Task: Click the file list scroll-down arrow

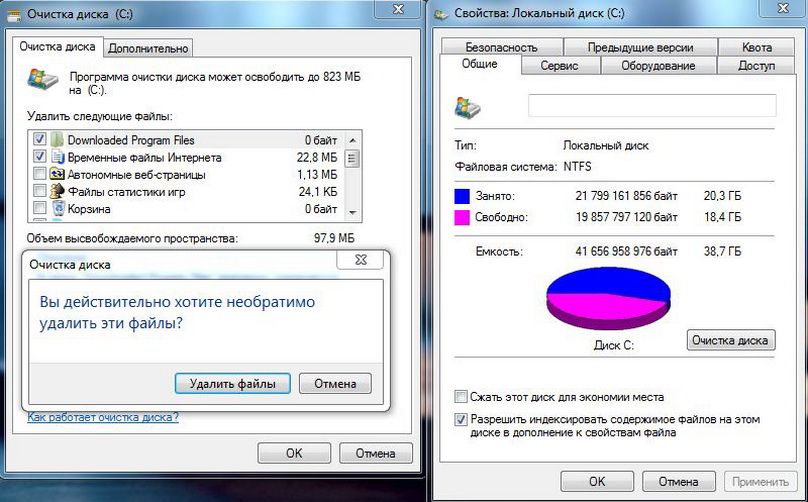Action: coord(352,213)
